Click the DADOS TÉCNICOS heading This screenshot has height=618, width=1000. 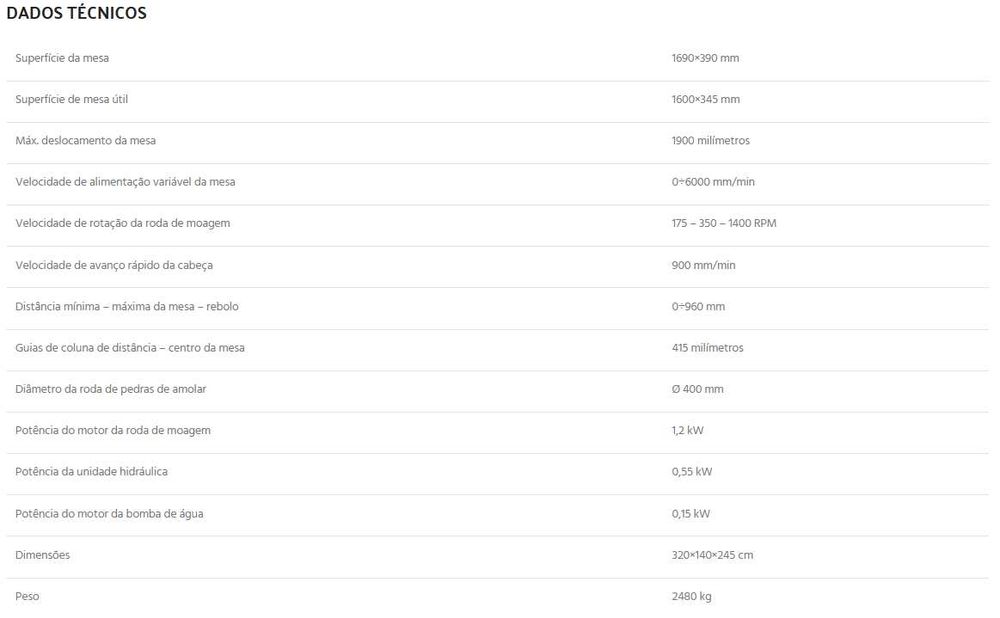point(76,14)
